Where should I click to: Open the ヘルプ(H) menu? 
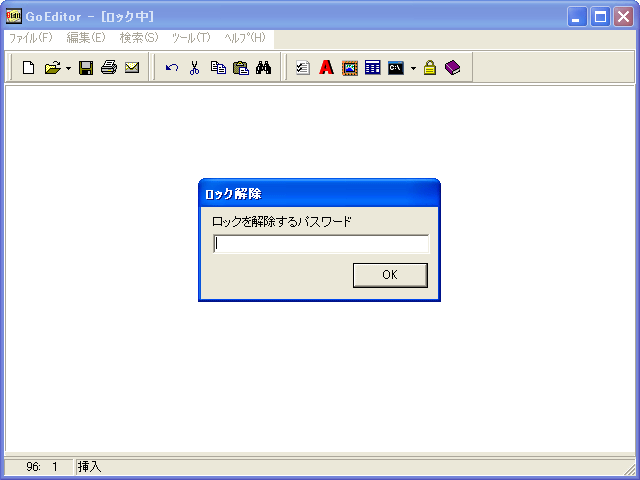245,38
